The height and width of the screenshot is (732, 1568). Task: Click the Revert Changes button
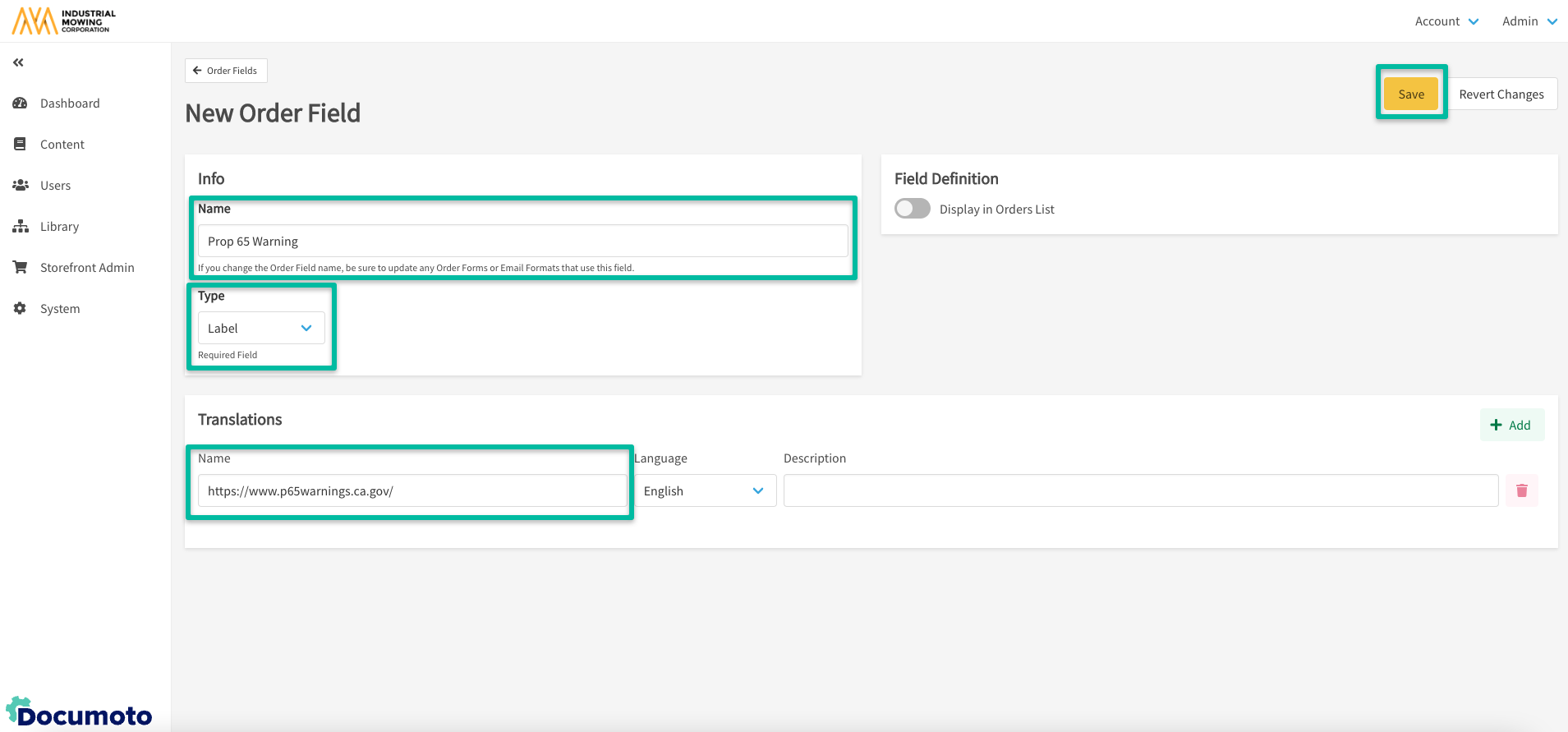click(1501, 94)
